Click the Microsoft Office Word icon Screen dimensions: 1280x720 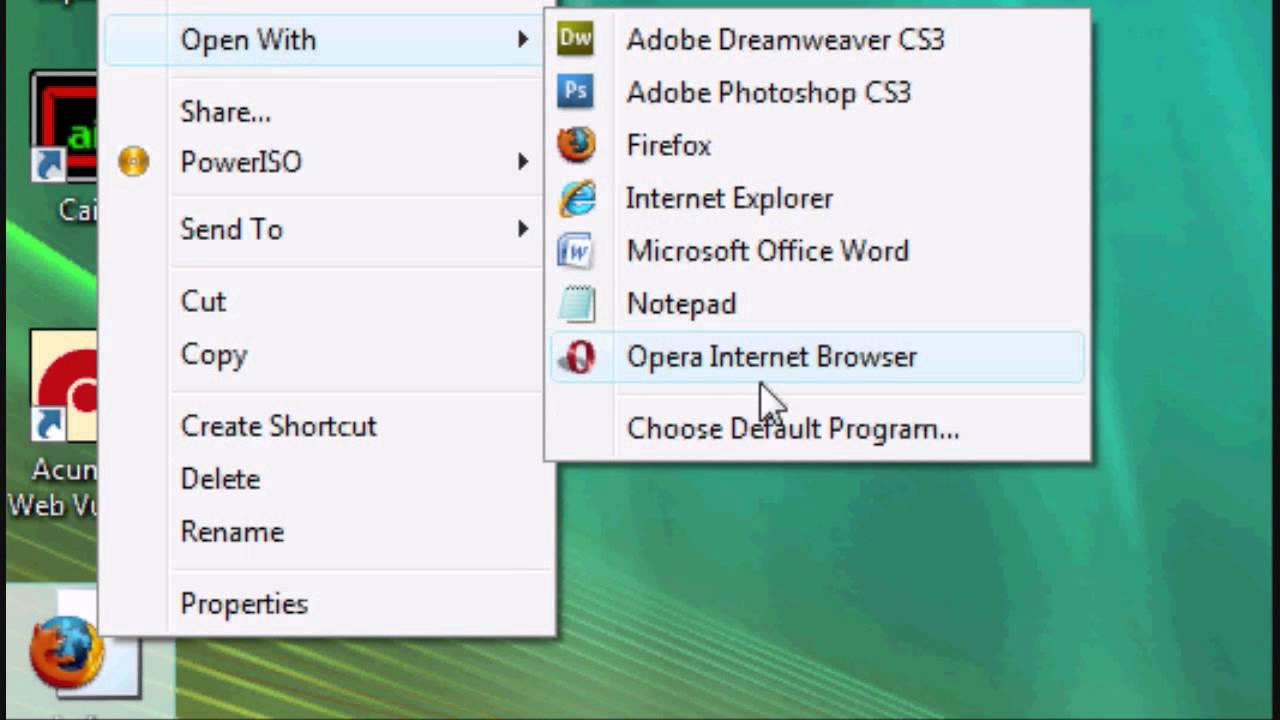(x=575, y=251)
